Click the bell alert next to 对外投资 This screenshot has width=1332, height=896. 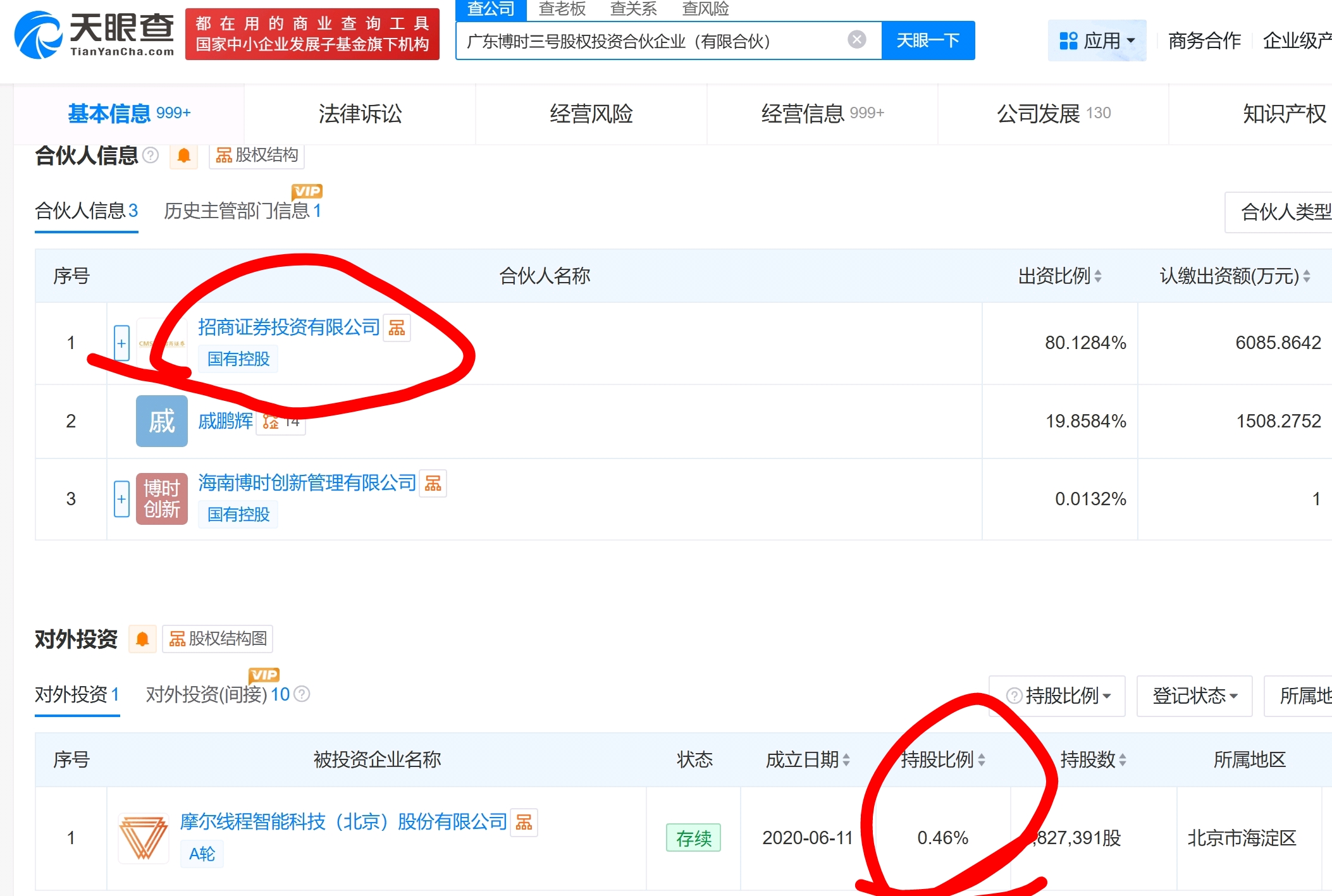[x=142, y=639]
